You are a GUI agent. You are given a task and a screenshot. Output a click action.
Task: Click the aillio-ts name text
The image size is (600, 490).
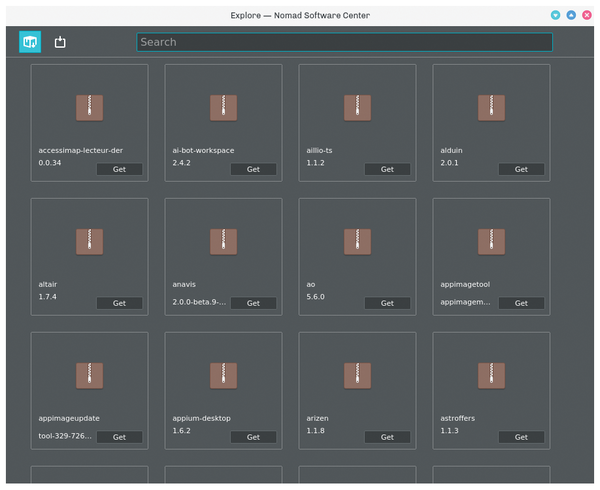coord(319,150)
